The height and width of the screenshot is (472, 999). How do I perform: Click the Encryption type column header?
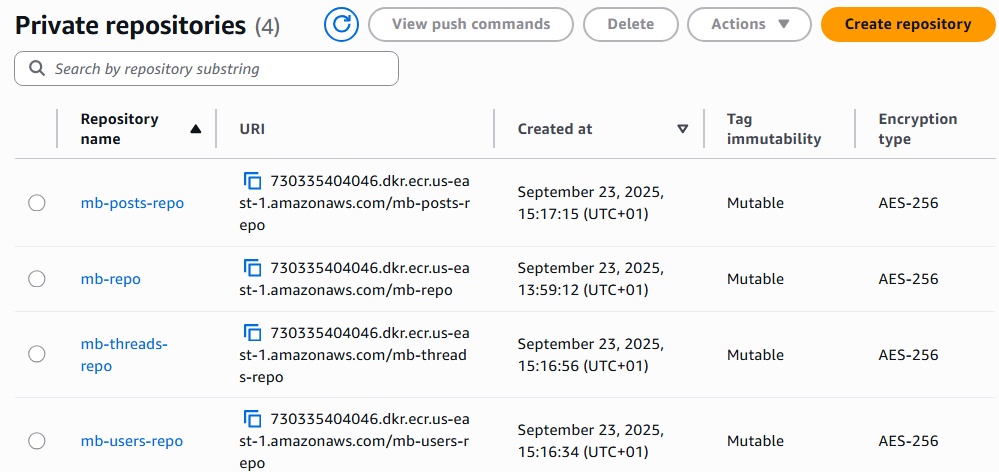(x=917, y=129)
